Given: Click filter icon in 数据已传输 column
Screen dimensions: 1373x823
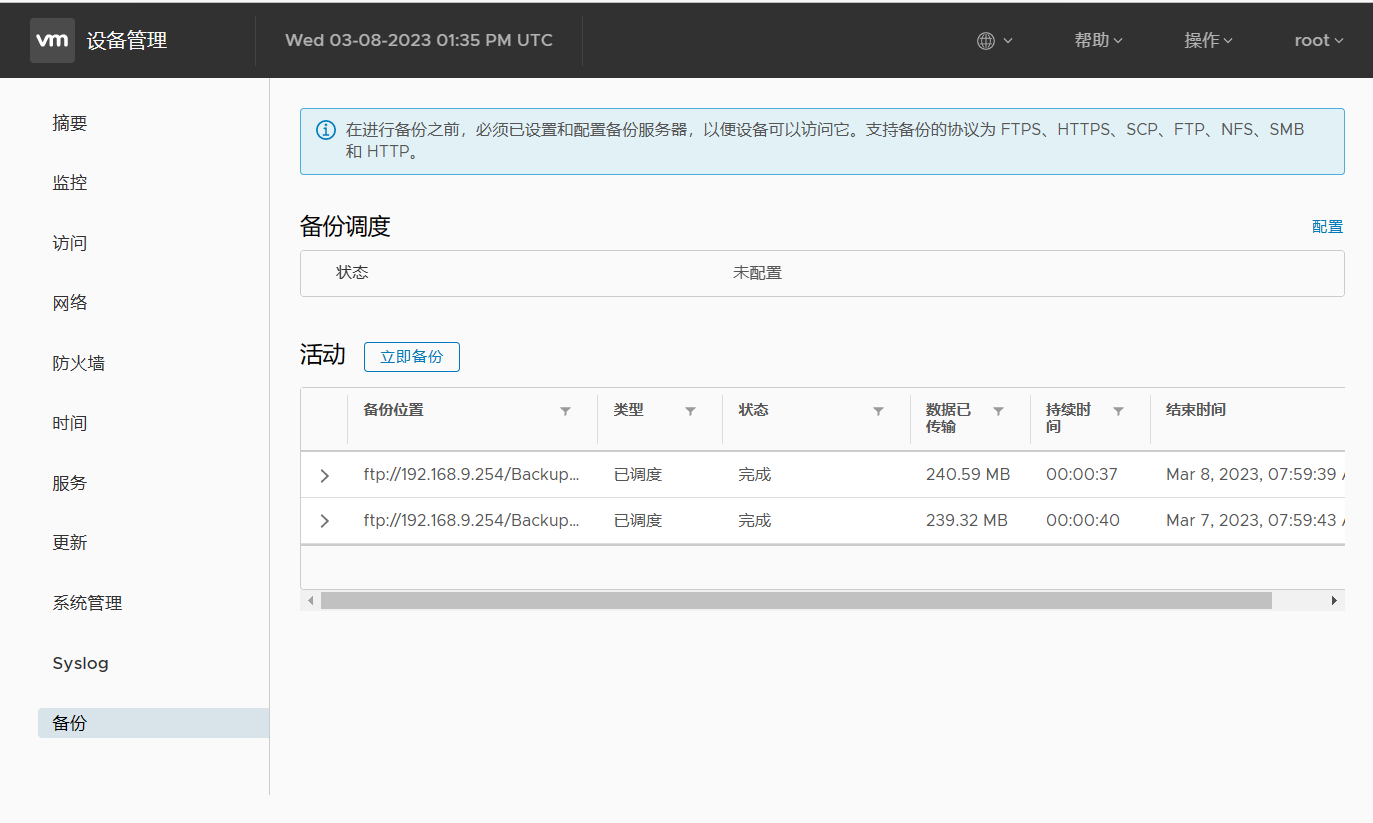Looking at the screenshot, I should (998, 411).
